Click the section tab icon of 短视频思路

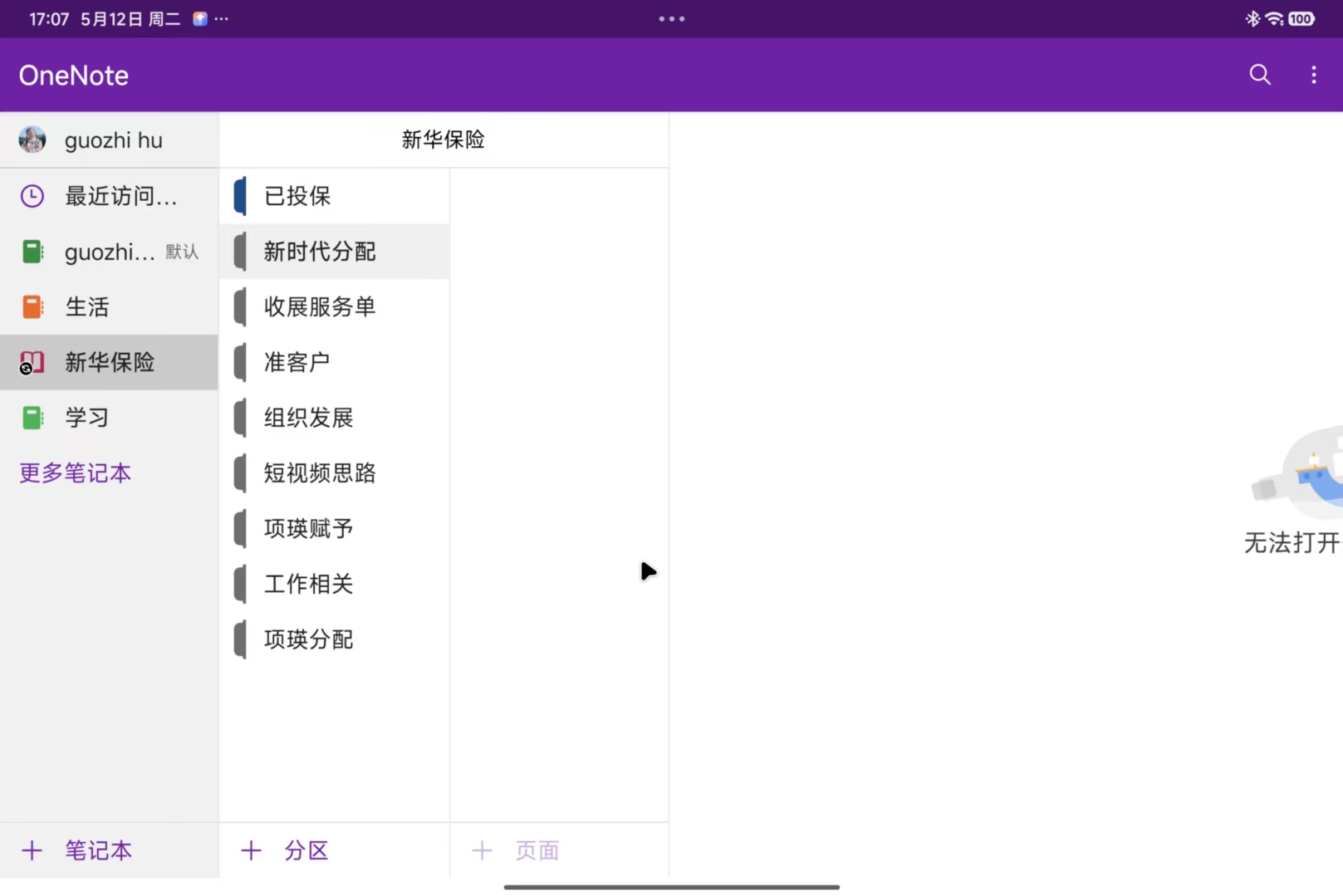(x=240, y=473)
